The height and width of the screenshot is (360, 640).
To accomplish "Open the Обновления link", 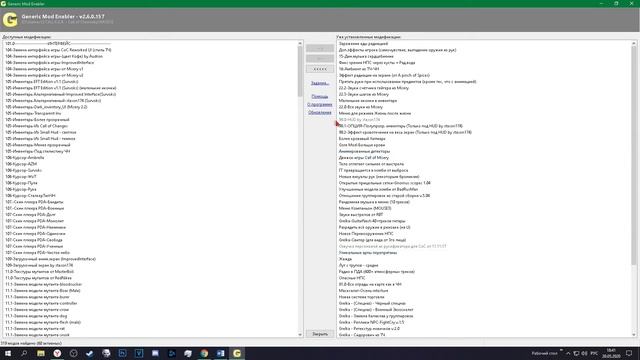I will (320, 112).
